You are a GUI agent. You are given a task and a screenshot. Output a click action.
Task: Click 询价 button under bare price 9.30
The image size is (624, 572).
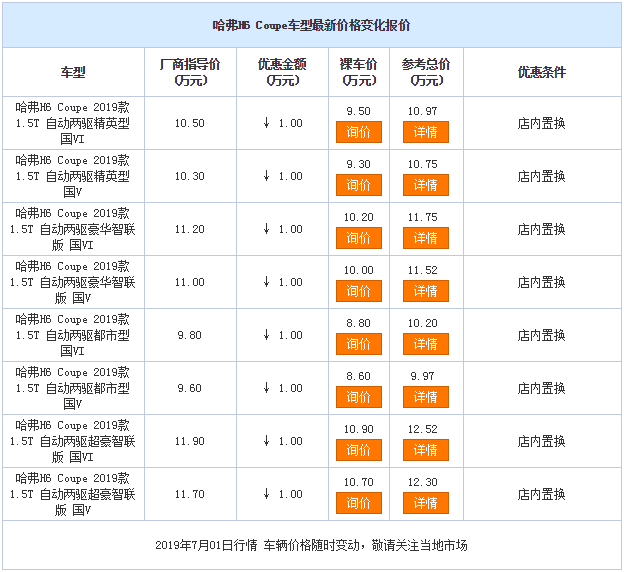pyautogui.click(x=359, y=185)
